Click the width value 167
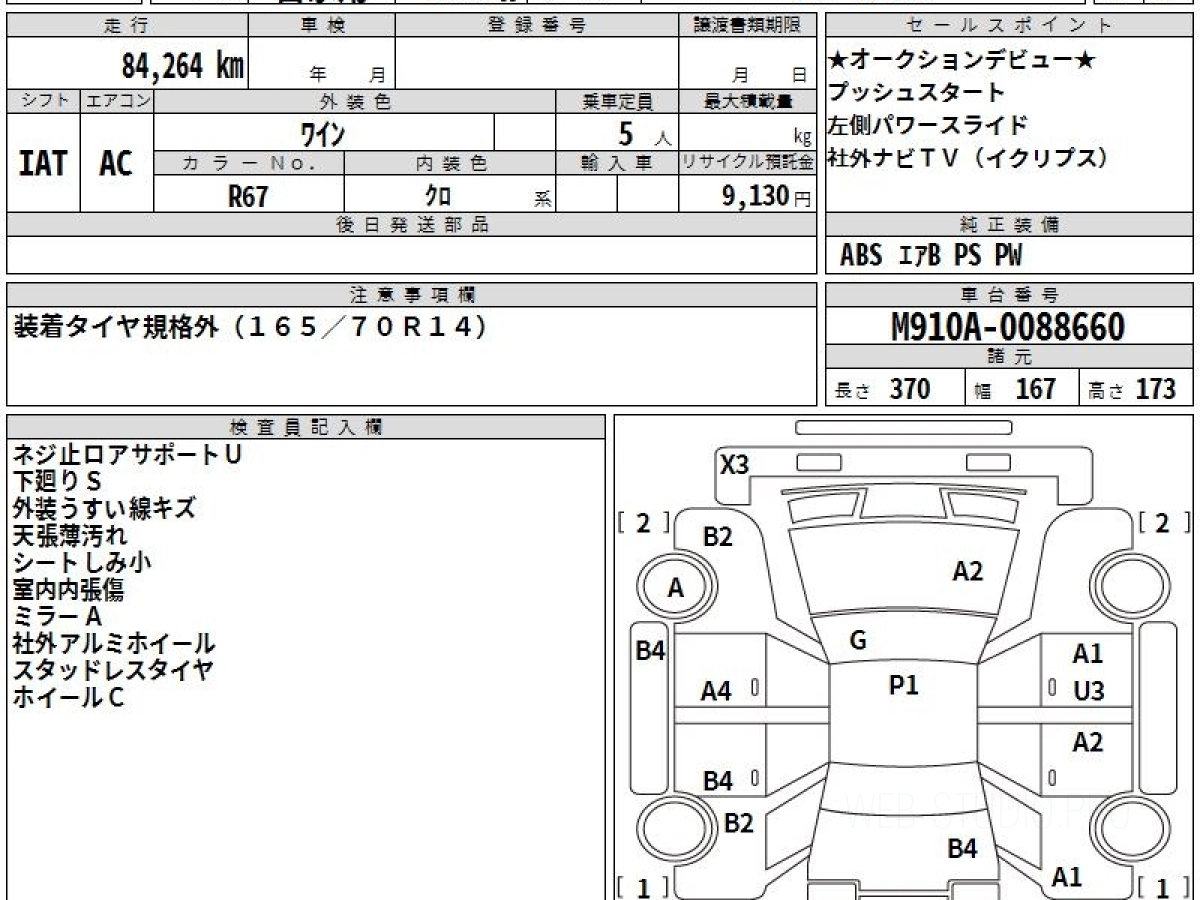Image resolution: width=1200 pixels, height=900 pixels. pyautogui.click(x=1035, y=389)
